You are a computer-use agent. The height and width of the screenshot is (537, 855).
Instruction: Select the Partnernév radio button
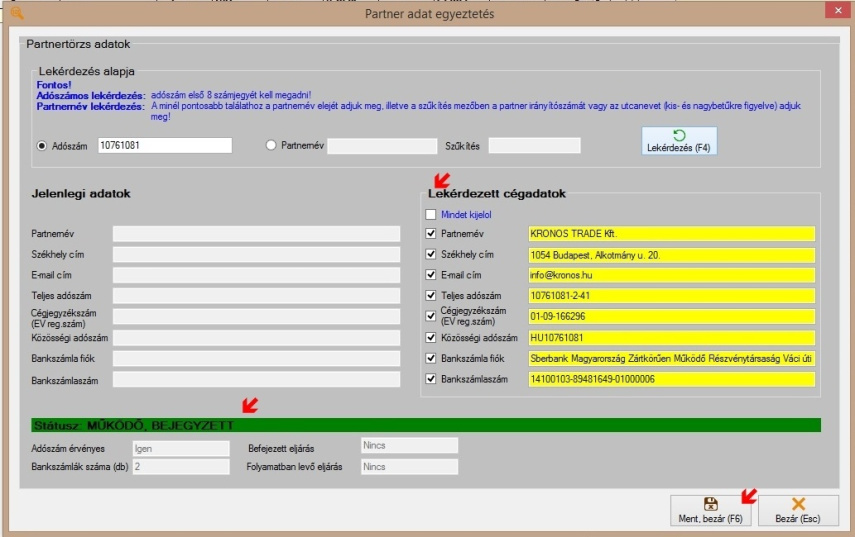pyautogui.click(x=271, y=146)
